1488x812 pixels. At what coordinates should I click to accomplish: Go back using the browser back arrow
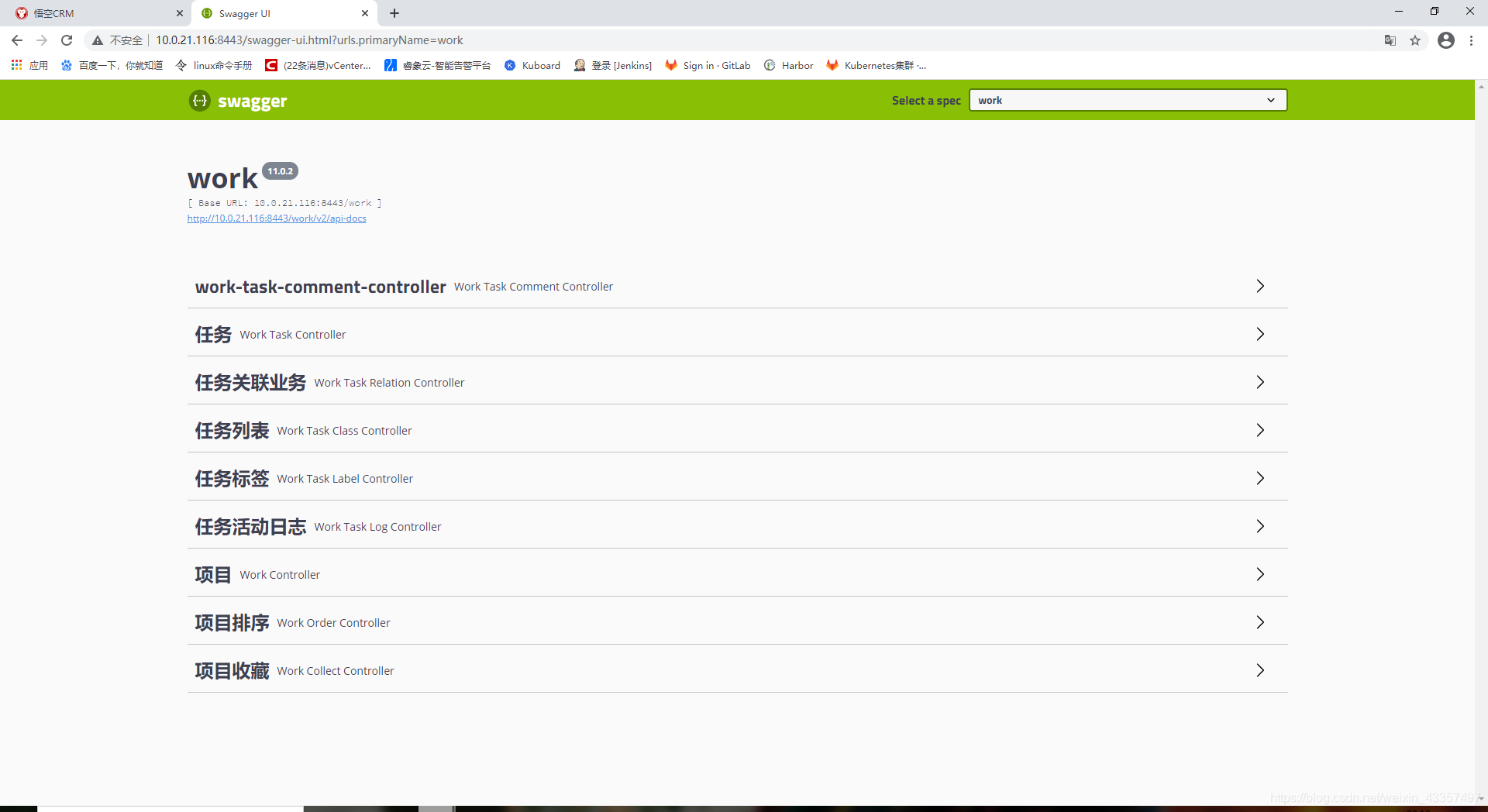(x=17, y=40)
